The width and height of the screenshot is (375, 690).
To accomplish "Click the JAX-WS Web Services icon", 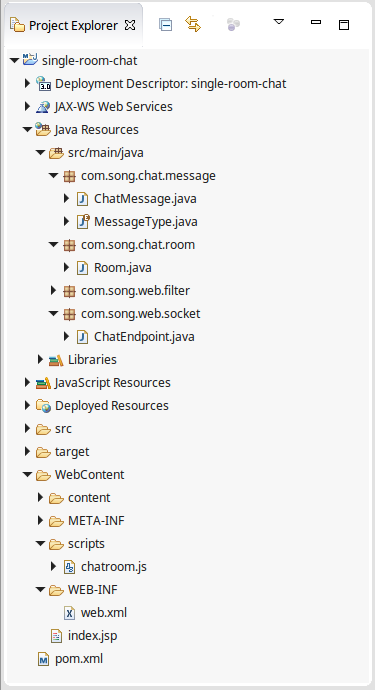I will coord(43,106).
